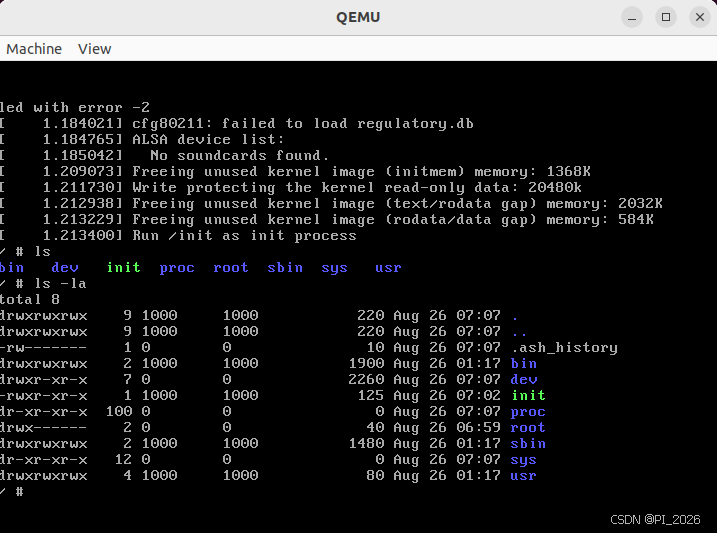The image size is (717, 533).
Task: Click 'root' directory name in ls -la listing
Action: (x=528, y=427)
